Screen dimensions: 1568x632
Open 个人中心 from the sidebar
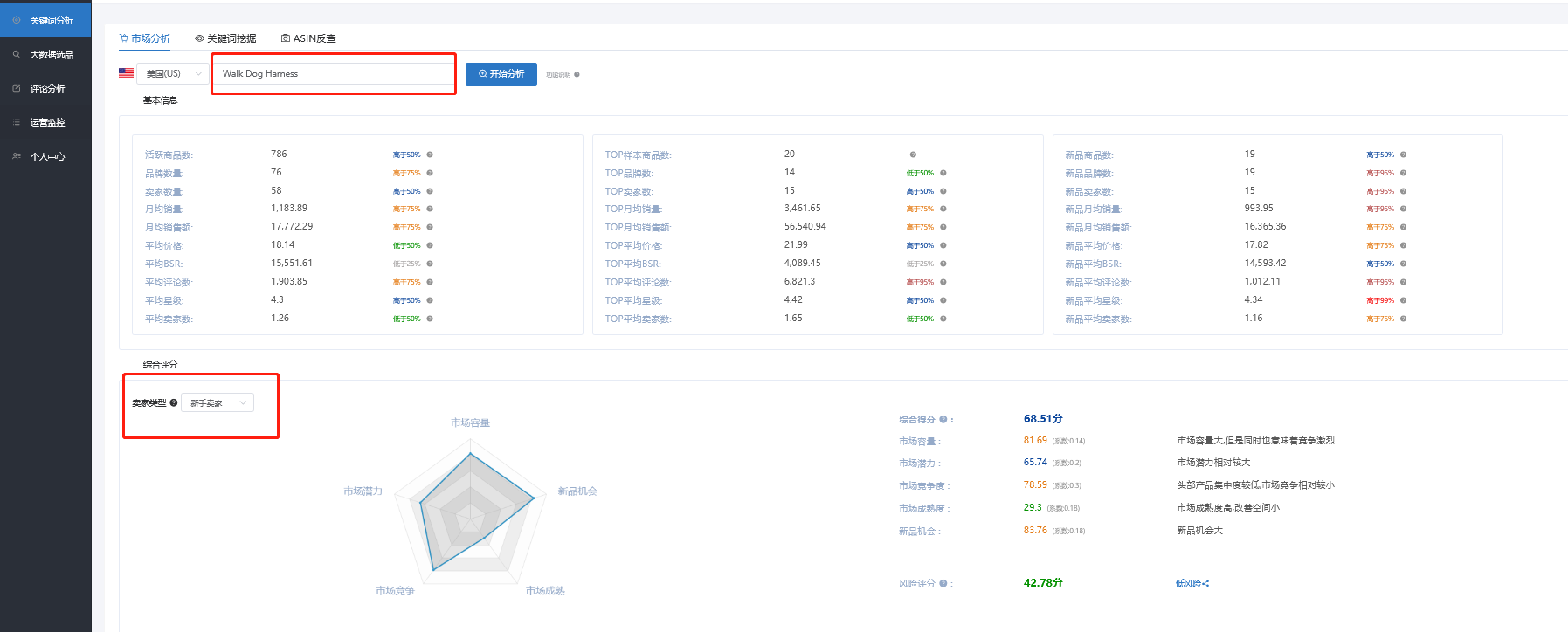click(x=47, y=157)
